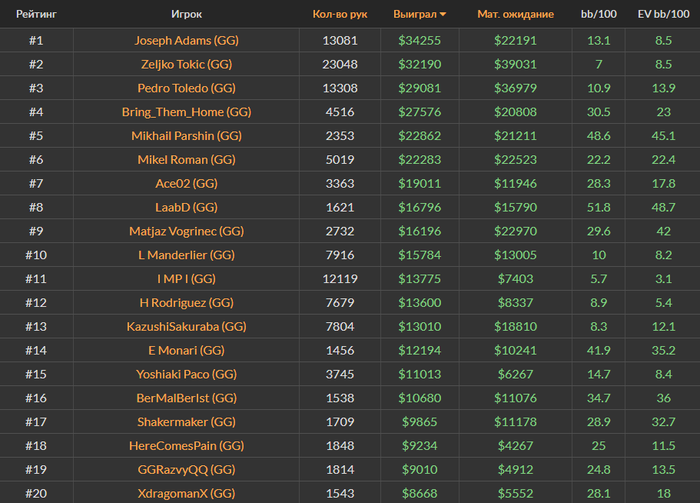
Task: Visit LaabD (GG) player page
Action: [x=187, y=207]
